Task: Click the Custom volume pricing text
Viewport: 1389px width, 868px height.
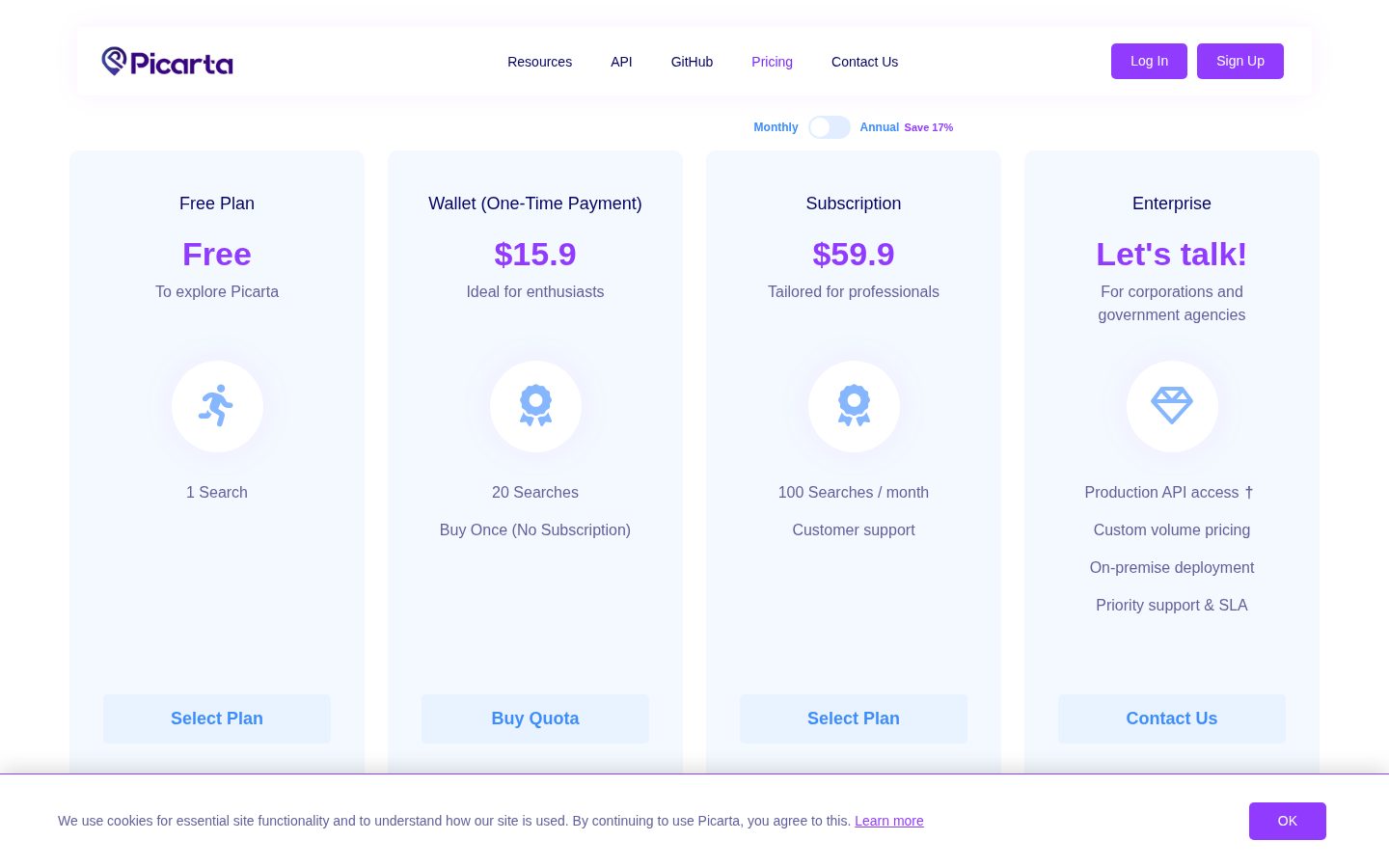Action: point(1172,529)
